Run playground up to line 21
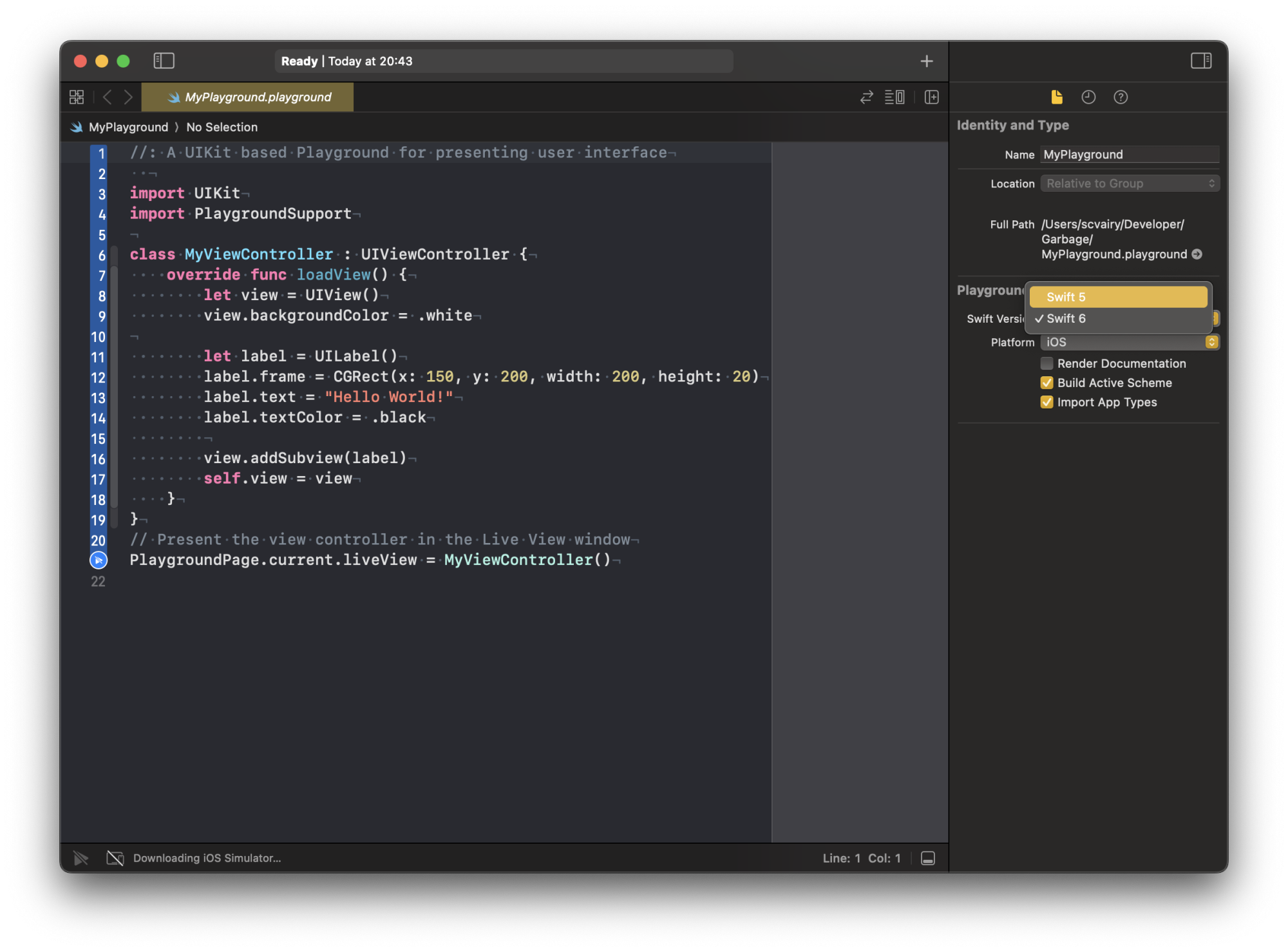 pyautogui.click(x=99, y=560)
